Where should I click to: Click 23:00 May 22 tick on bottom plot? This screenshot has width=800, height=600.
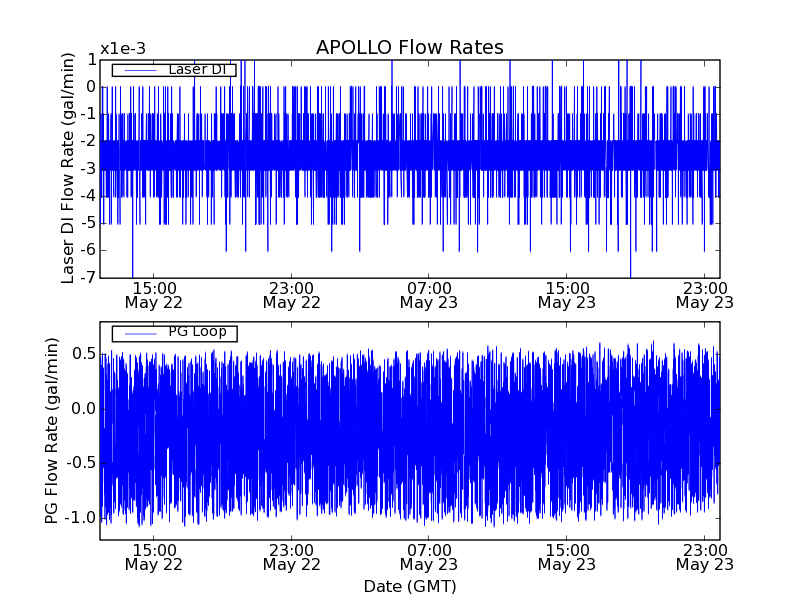click(x=291, y=557)
